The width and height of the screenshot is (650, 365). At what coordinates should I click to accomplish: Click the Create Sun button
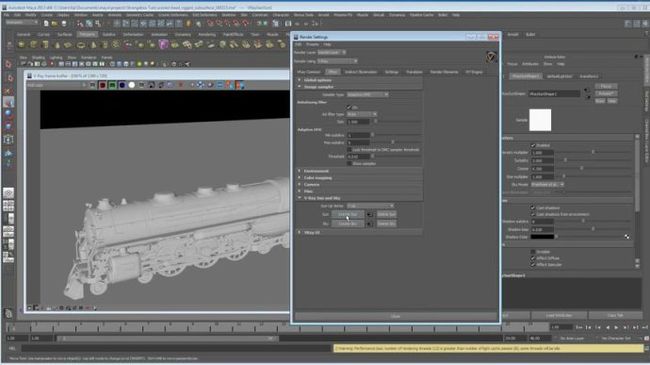pyautogui.click(x=348, y=214)
